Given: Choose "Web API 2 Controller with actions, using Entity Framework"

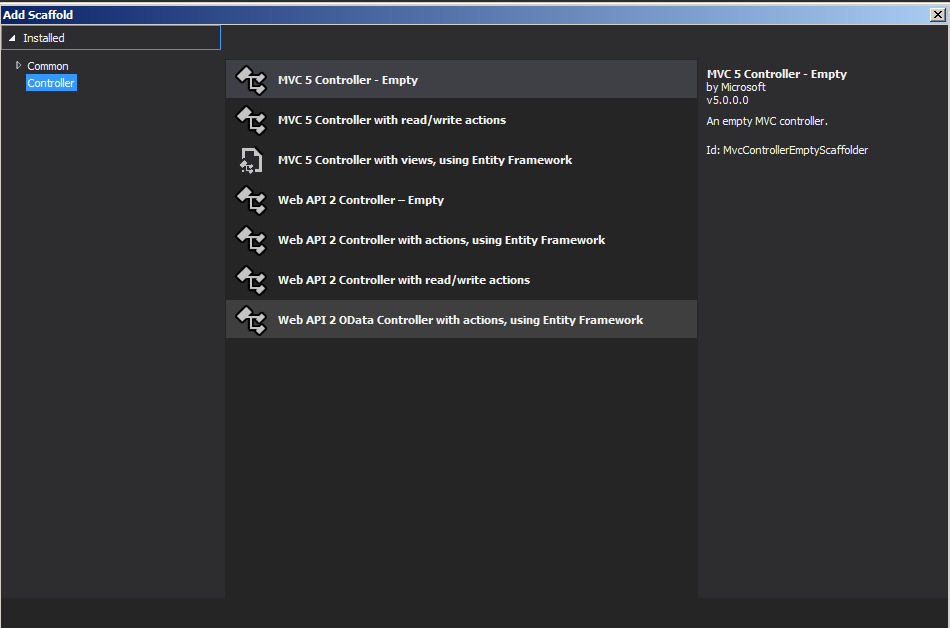Looking at the screenshot, I should point(441,240).
